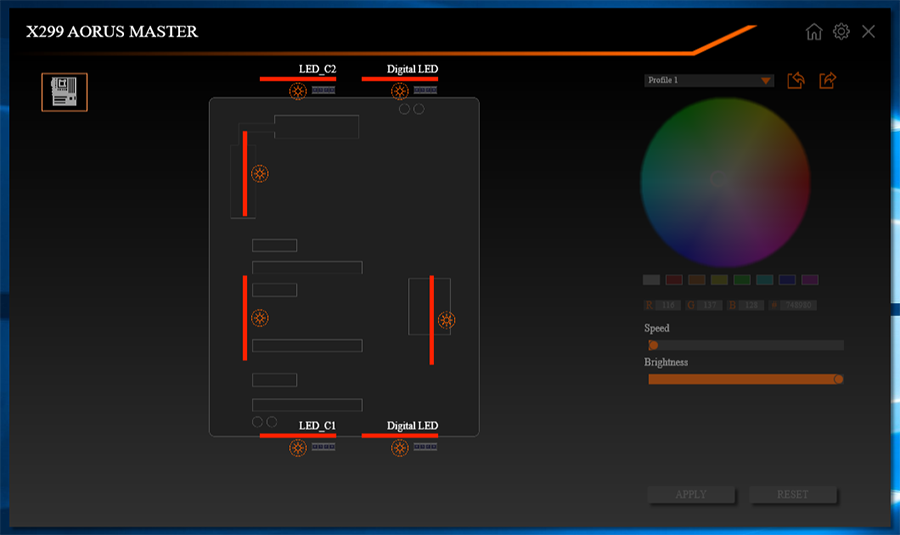Choose the yellow color swatch
This screenshot has height=535, width=900.
click(x=719, y=280)
